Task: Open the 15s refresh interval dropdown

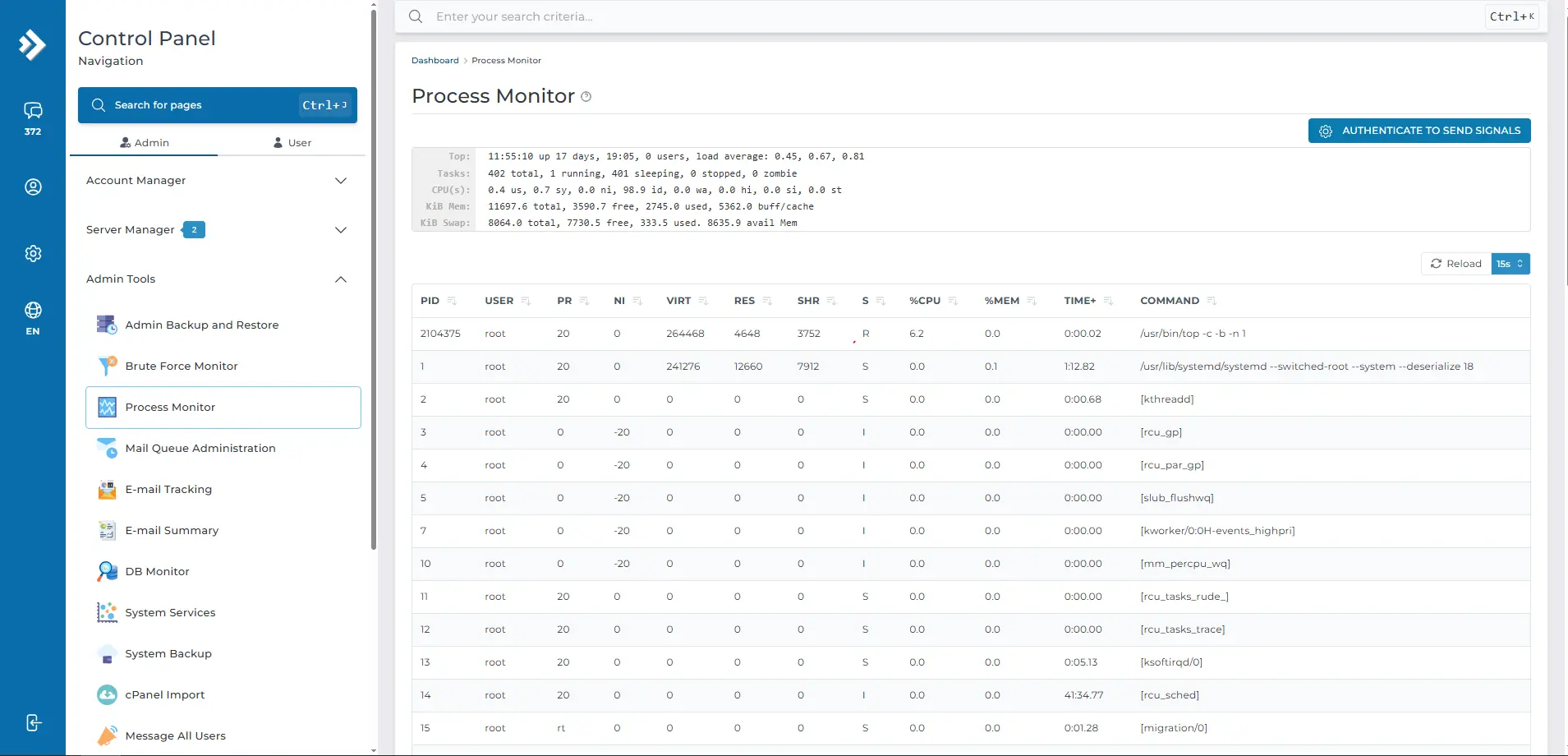Action: pyautogui.click(x=1511, y=264)
